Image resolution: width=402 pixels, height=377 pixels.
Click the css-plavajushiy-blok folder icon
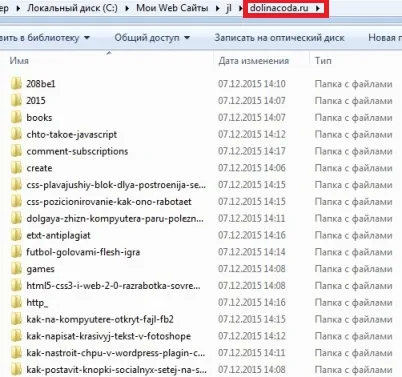pyautogui.click(x=16, y=185)
